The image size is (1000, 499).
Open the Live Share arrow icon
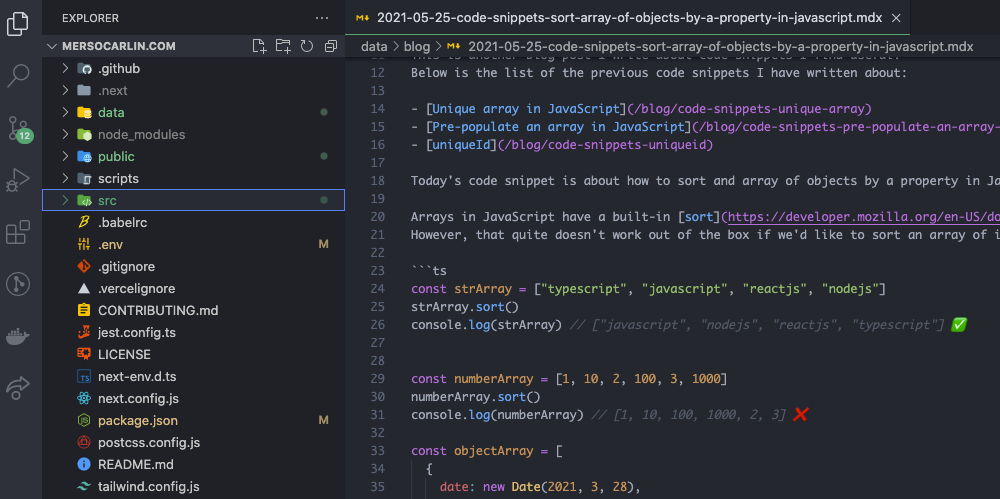18,388
